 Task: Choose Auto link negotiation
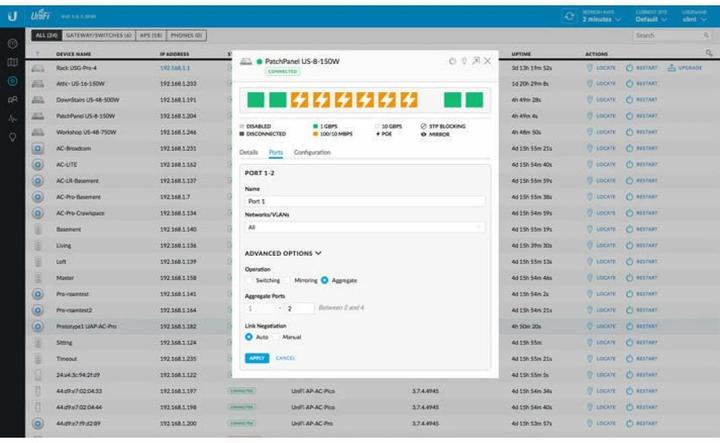point(249,337)
